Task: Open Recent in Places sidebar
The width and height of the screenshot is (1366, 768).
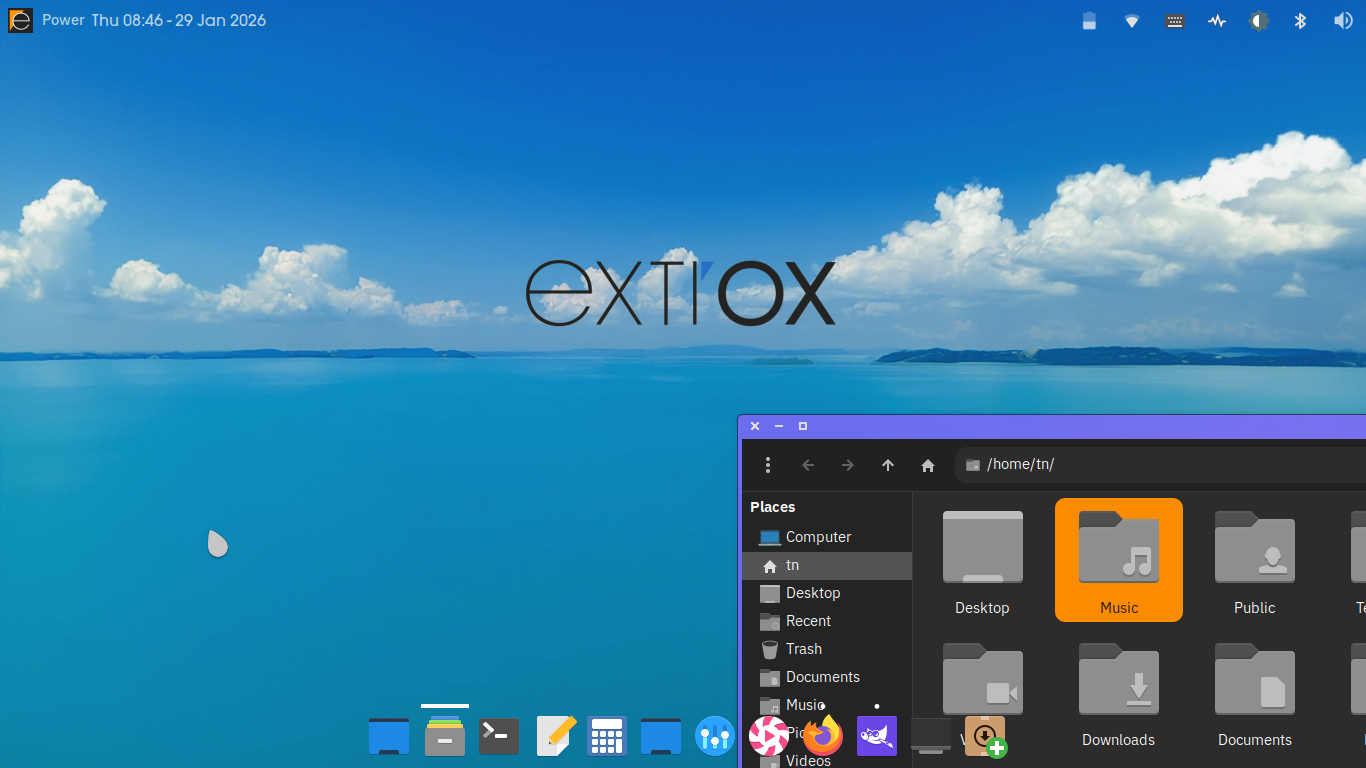Action: (x=827, y=621)
